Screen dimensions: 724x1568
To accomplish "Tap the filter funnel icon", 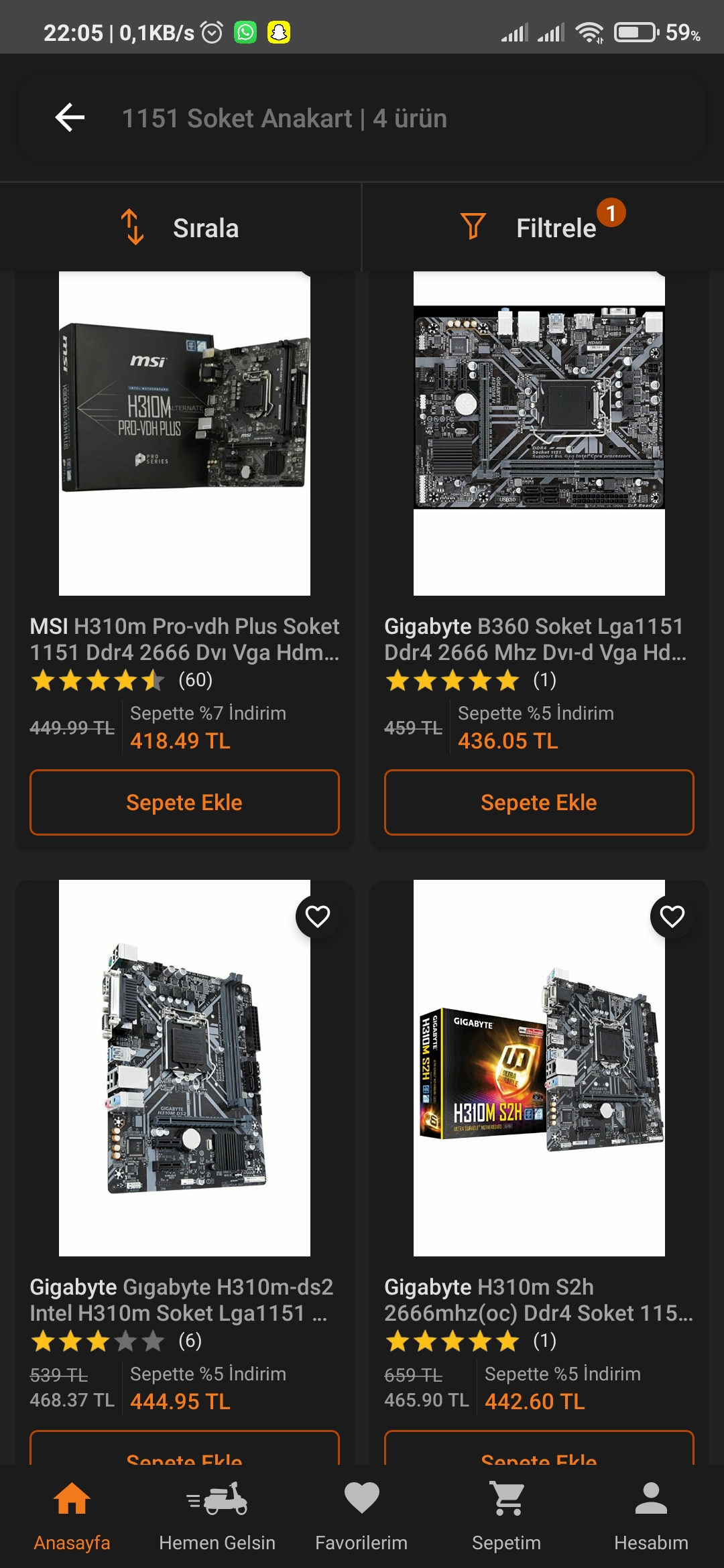I will (x=473, y=226).
